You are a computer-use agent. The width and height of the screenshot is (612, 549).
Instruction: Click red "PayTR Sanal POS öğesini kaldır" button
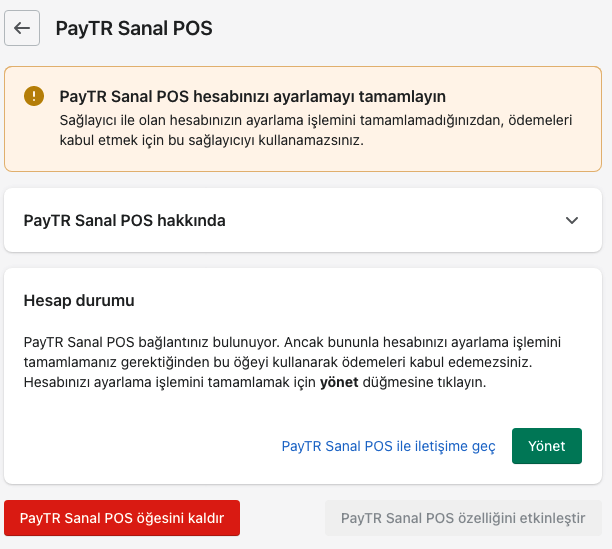[122, 518]
